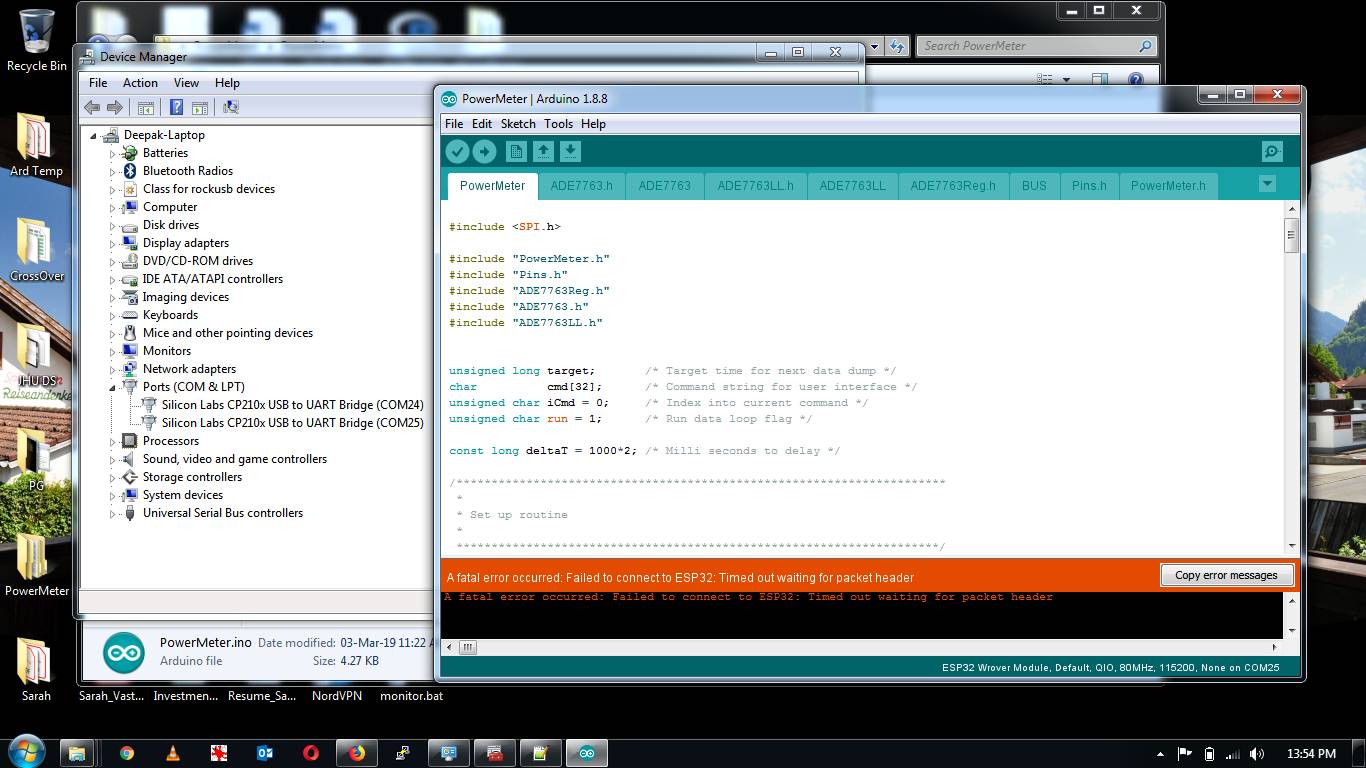This screenshot has height=768, width=1366.
Task: Open Arduino Sketch menu
Action: tap(518, 124)
